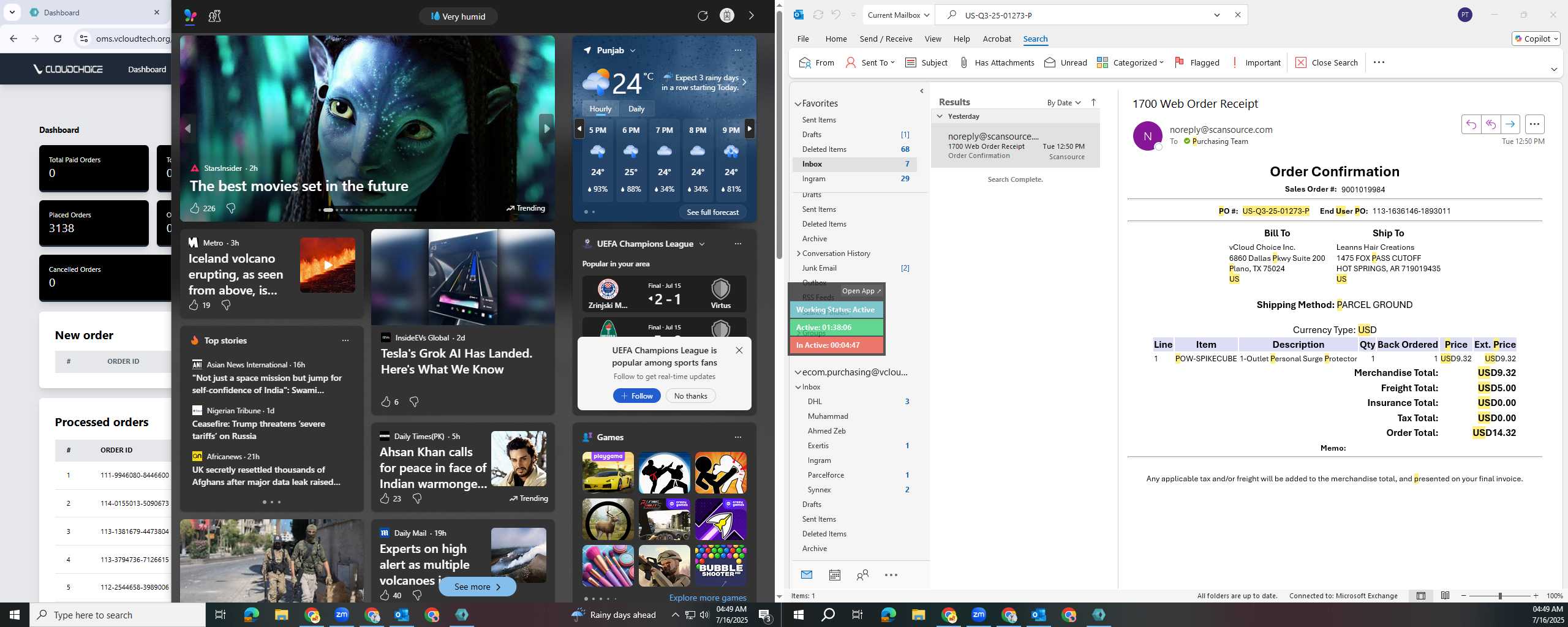Open the By Date sort dropdown
This screenshot has width=1568, height=627.
coord(1064,102)
